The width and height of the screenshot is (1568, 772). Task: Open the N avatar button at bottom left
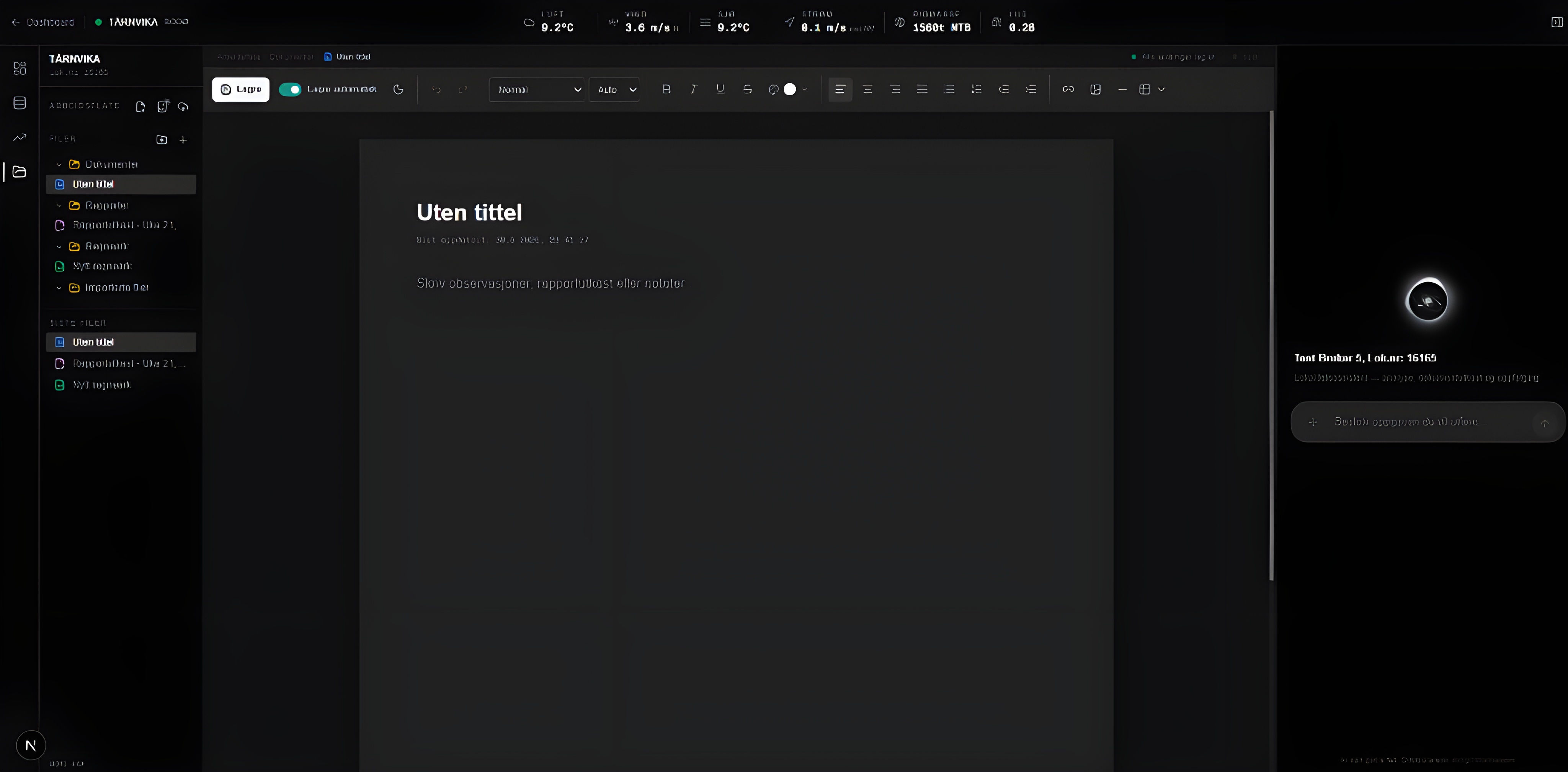(31, 745)
